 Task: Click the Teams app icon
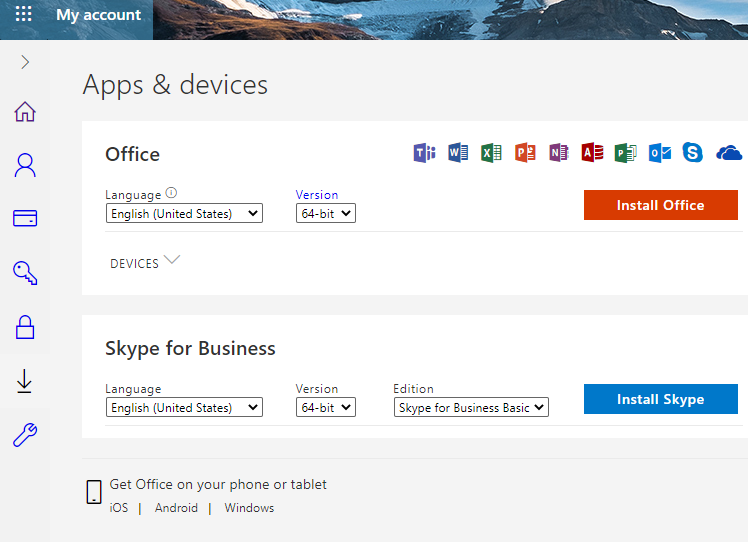(424, 153)
